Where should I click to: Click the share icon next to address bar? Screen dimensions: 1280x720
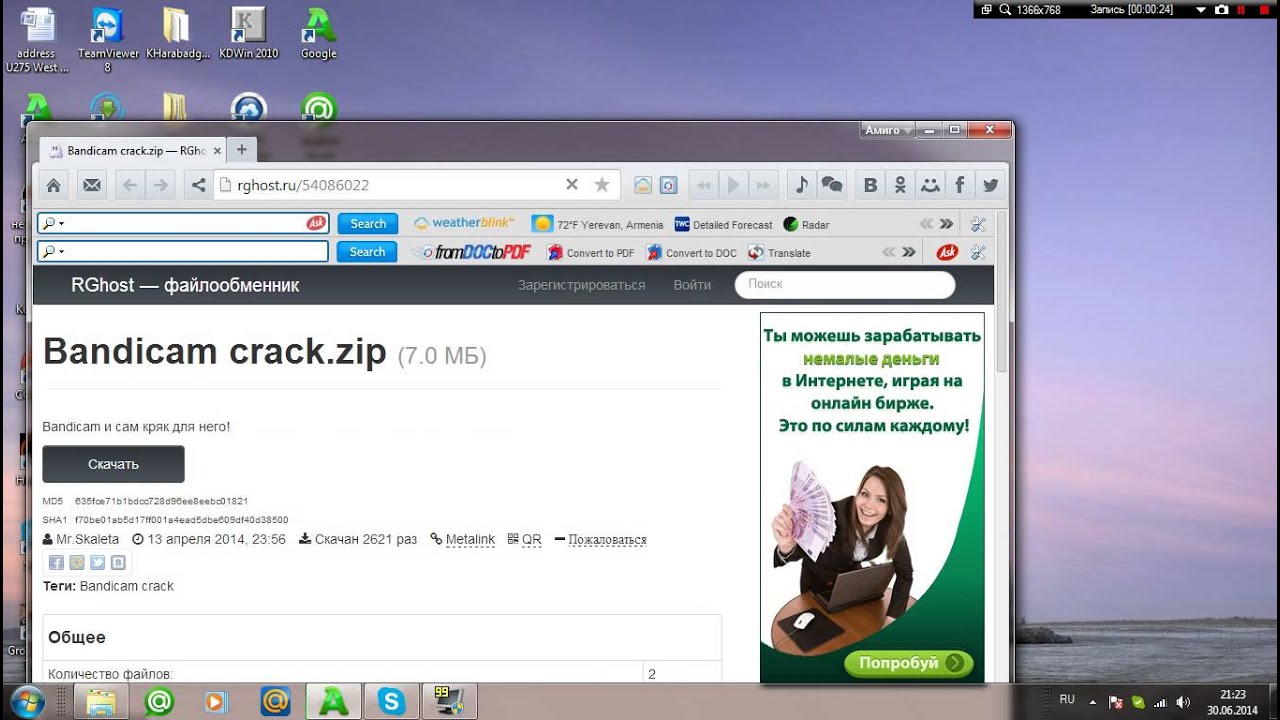click(198, 185)
